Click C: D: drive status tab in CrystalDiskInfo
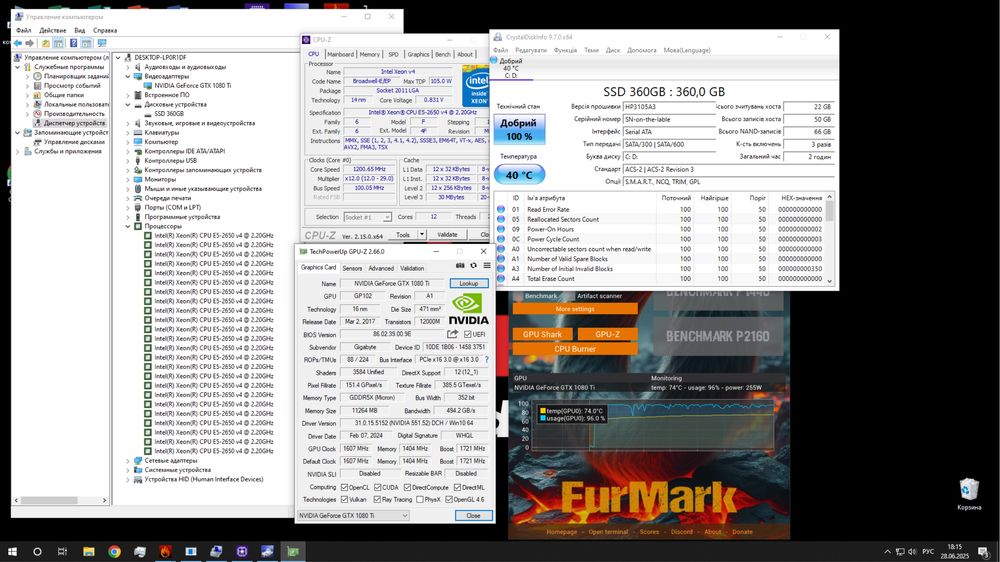Screen dimensions: 1000x562 coord(511,68)
